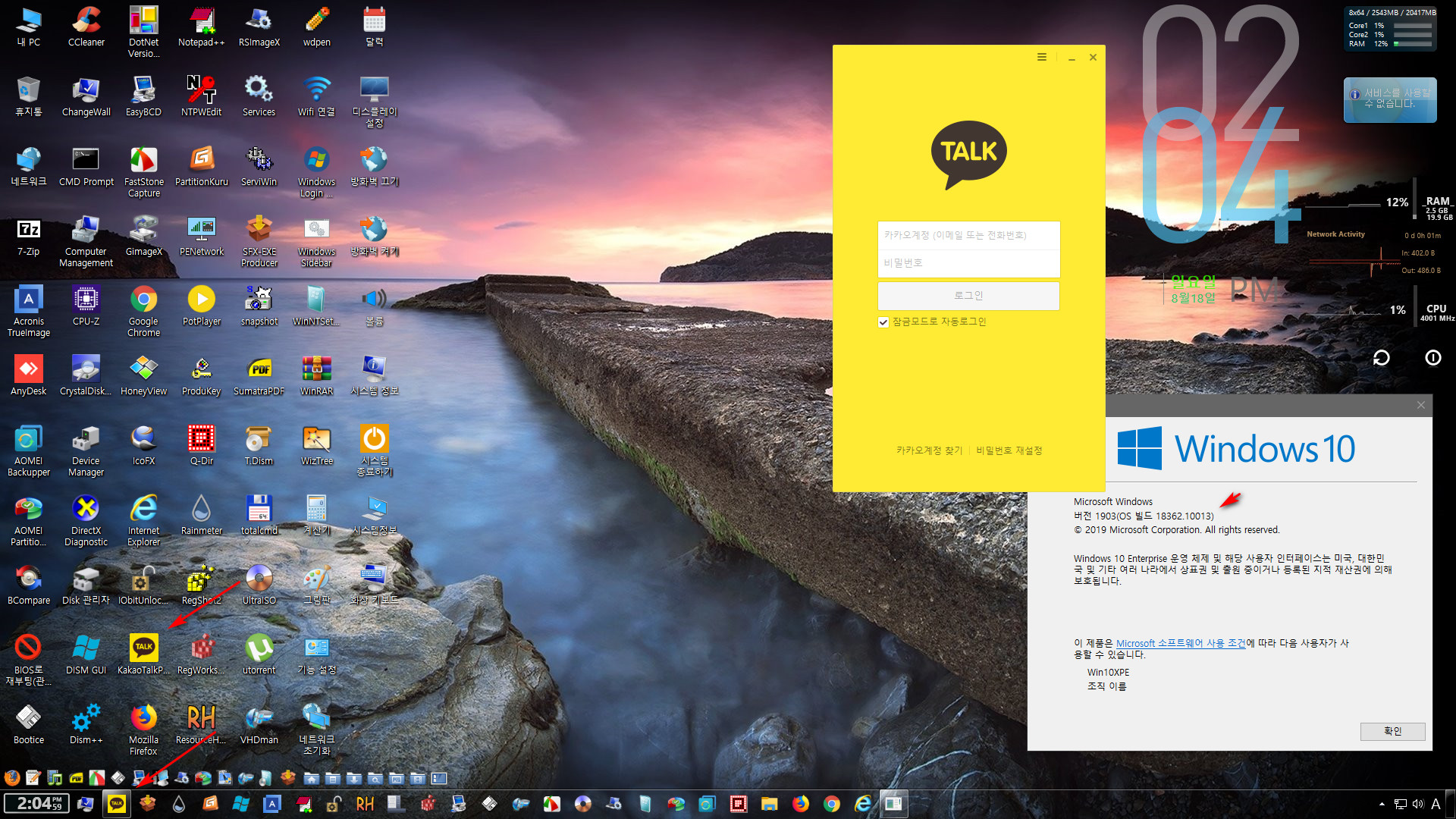Viewport: 1456px width, 819px height.
Task: Select the utorrent desktop icon
Action: pos(259,654)
